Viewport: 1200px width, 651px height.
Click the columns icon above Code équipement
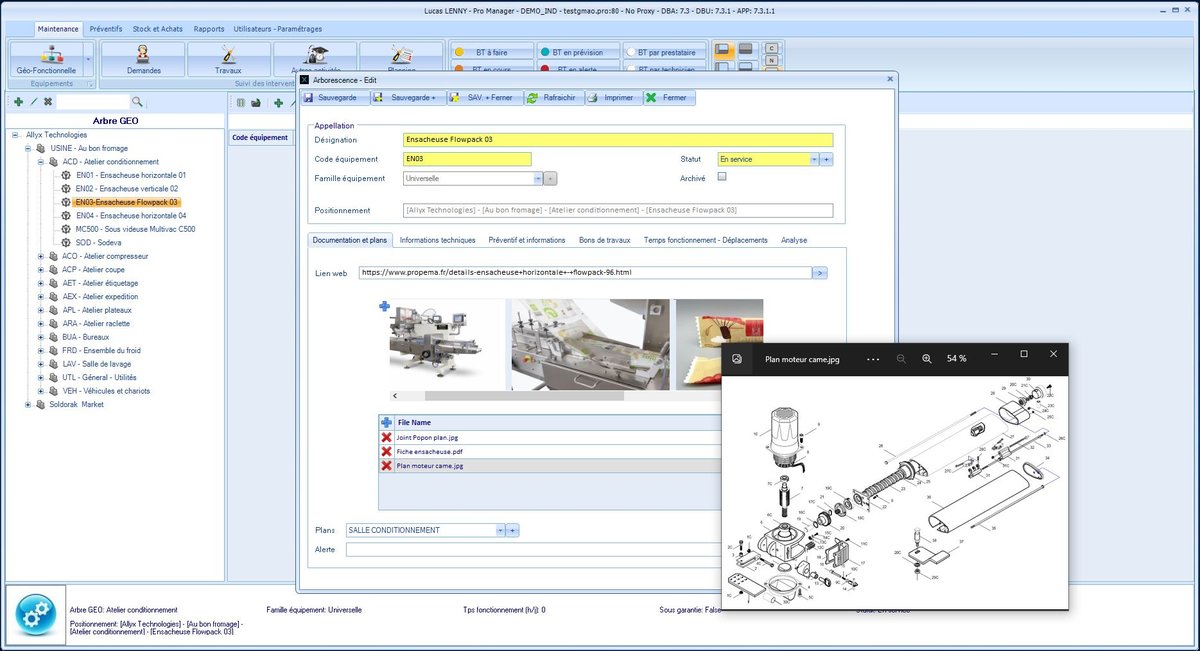coord(240,102)
